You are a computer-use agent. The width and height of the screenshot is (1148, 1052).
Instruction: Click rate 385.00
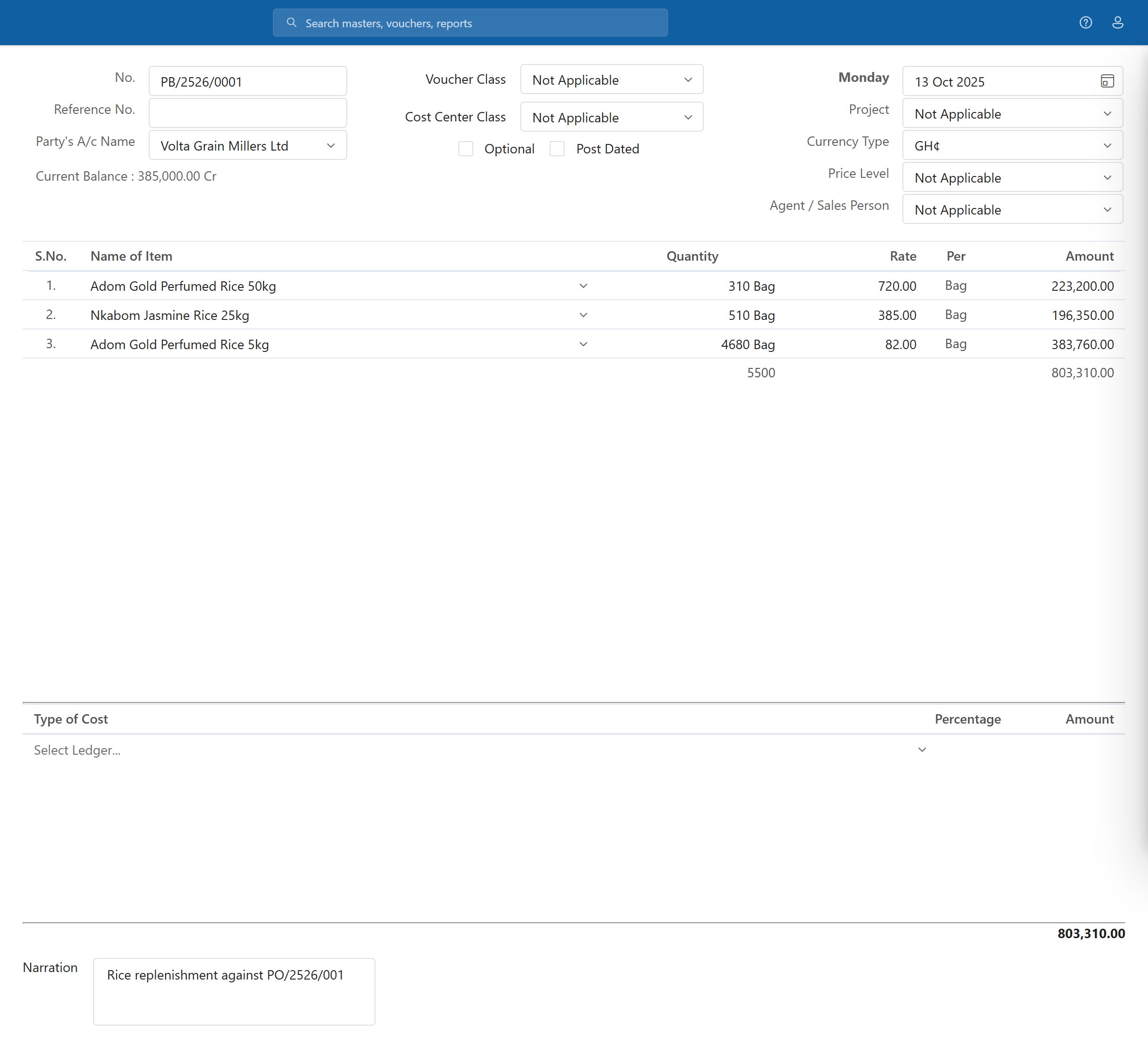click(x=897, y=315)
